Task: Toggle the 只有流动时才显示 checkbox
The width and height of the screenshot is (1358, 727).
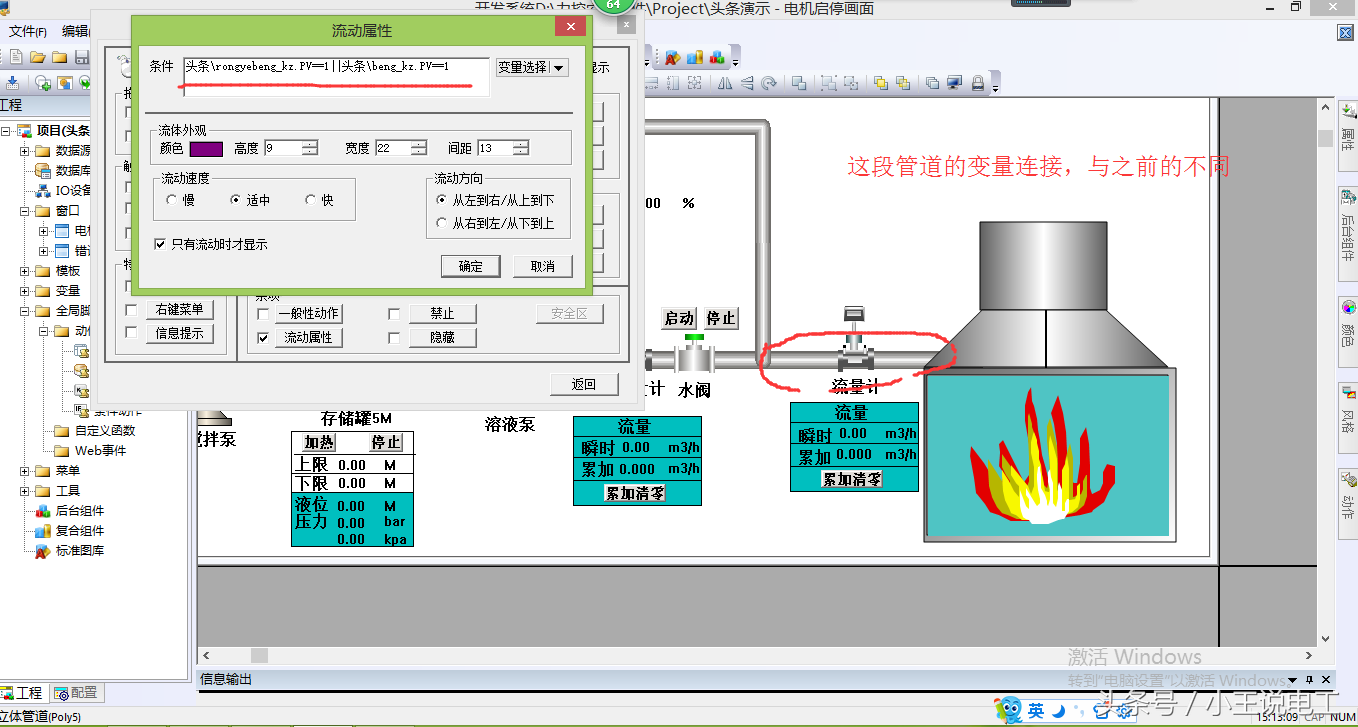Action: click(x=160, y=244)
